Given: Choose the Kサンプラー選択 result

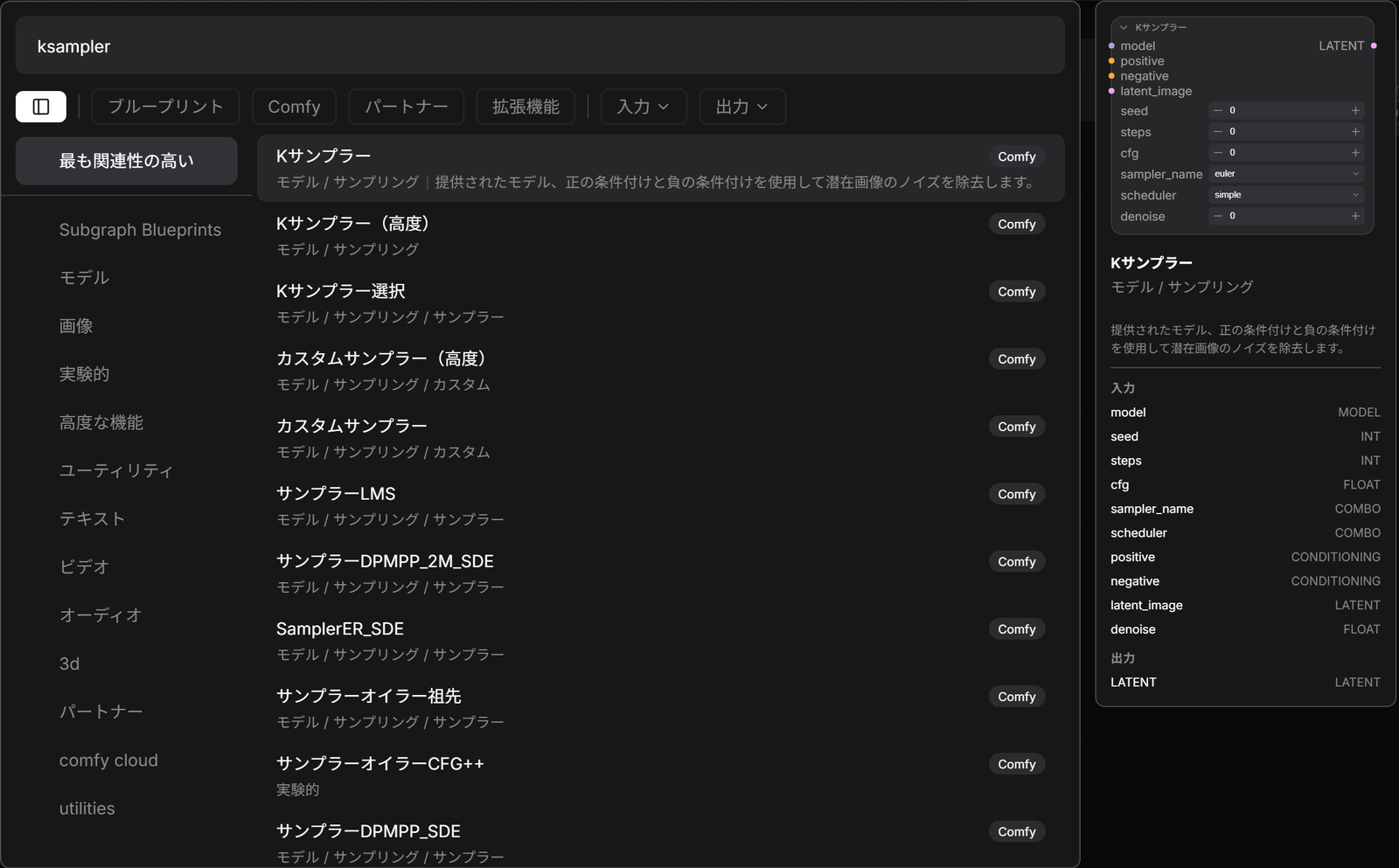Looking at the screenshot, I should click(660, 303).
